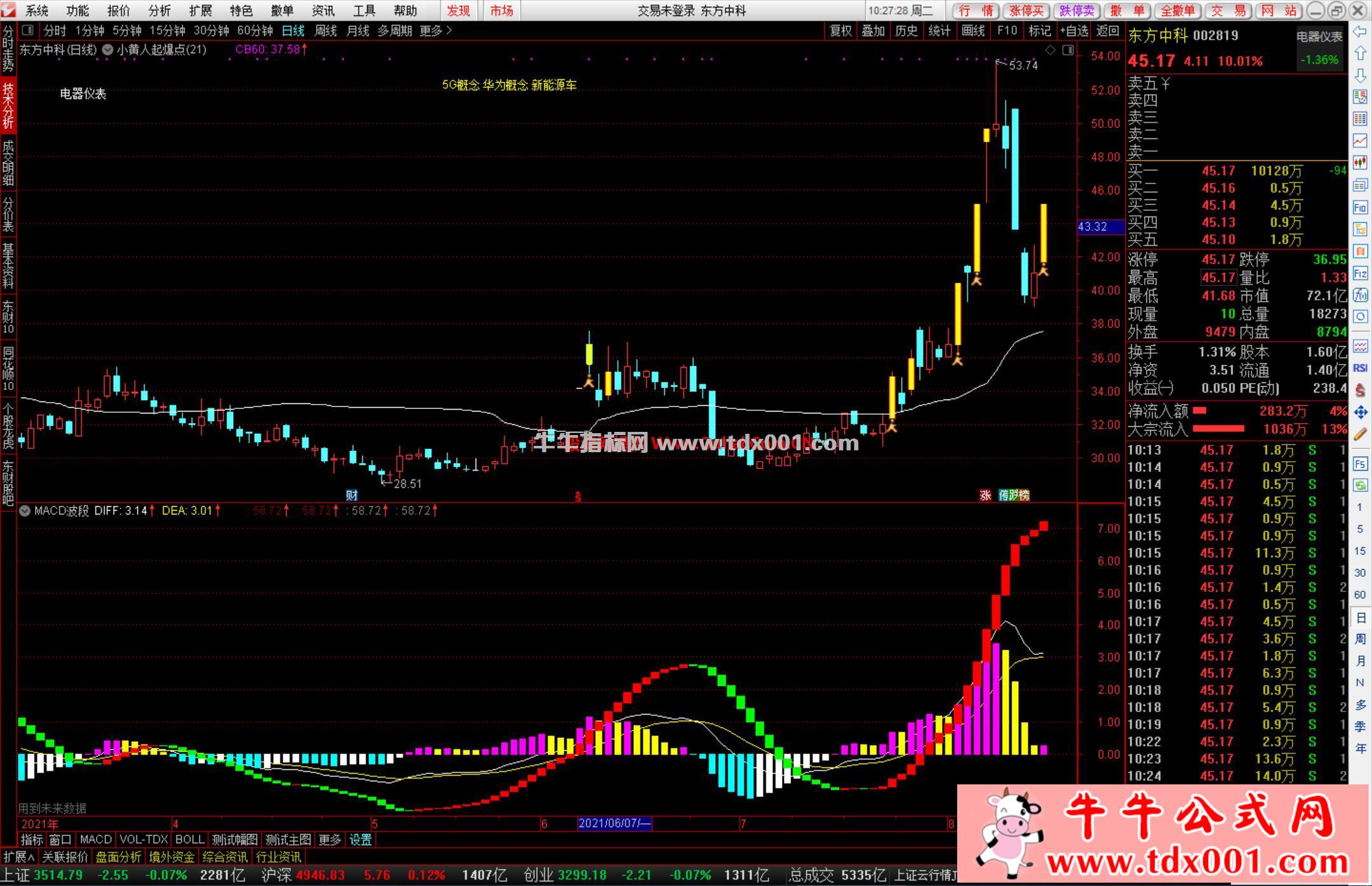Open the 报价 menu

(118, 10)
